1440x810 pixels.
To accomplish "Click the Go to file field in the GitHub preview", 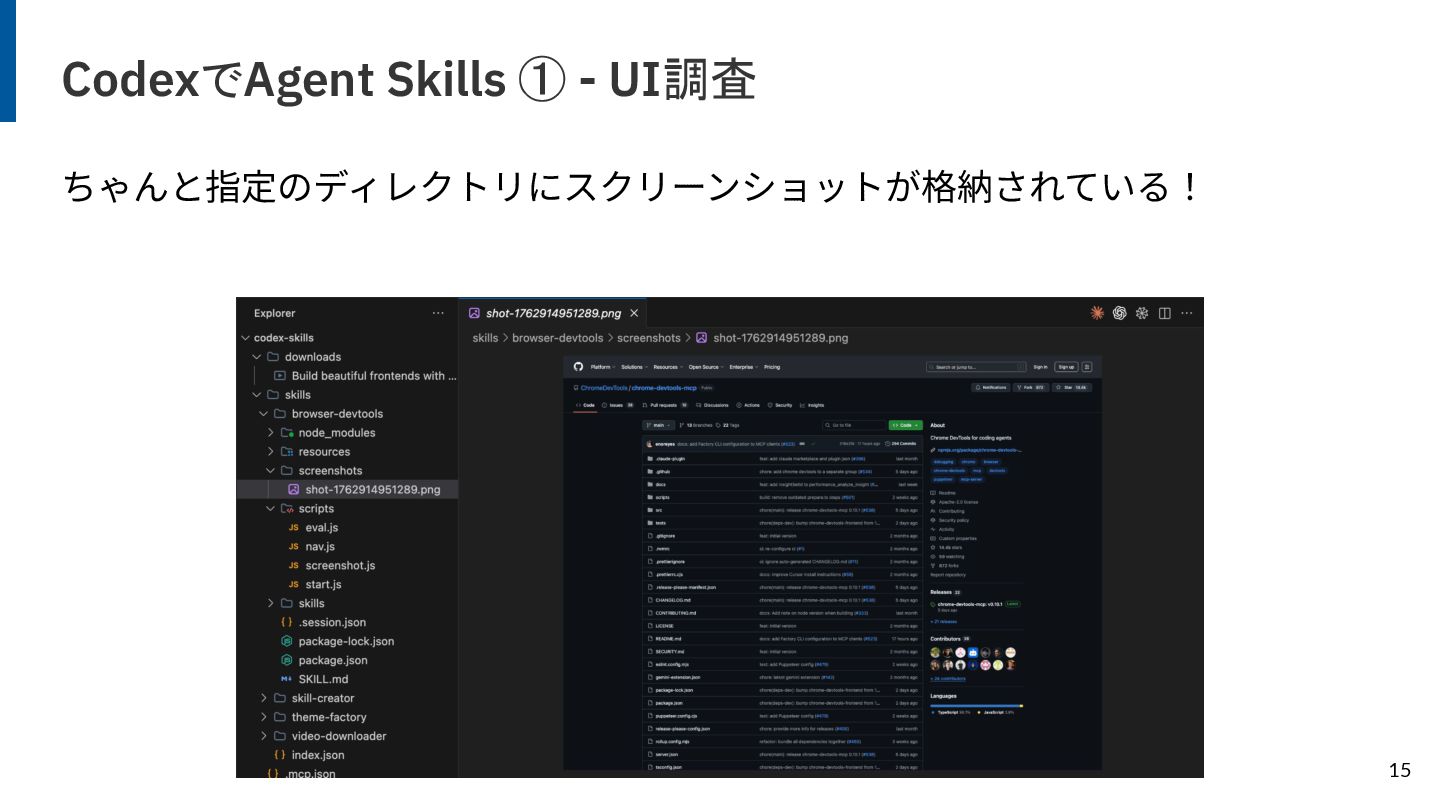I will click(853, 425).
